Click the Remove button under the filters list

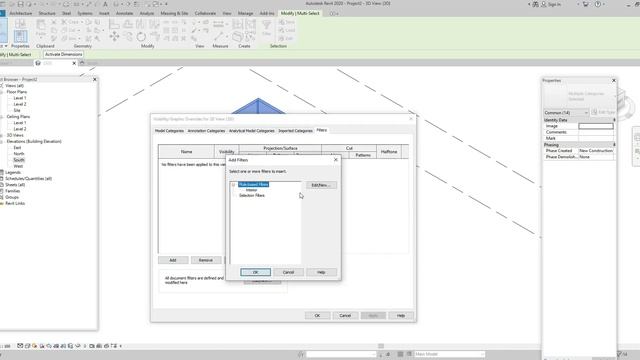click(206, 260)
